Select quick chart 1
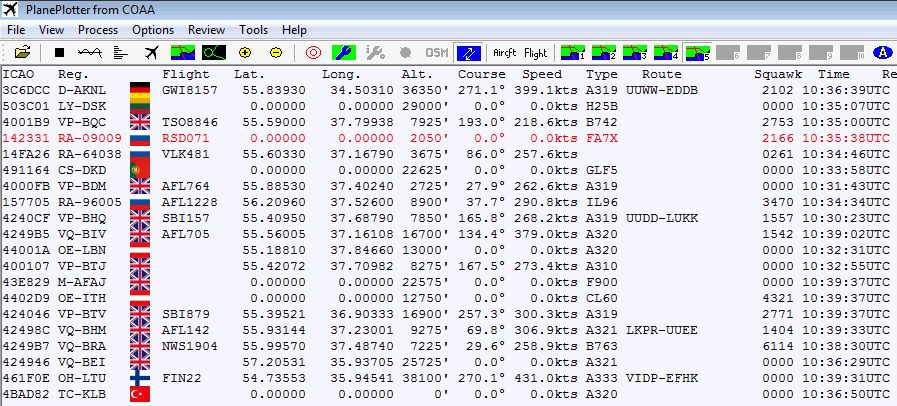 coord(573,53)
